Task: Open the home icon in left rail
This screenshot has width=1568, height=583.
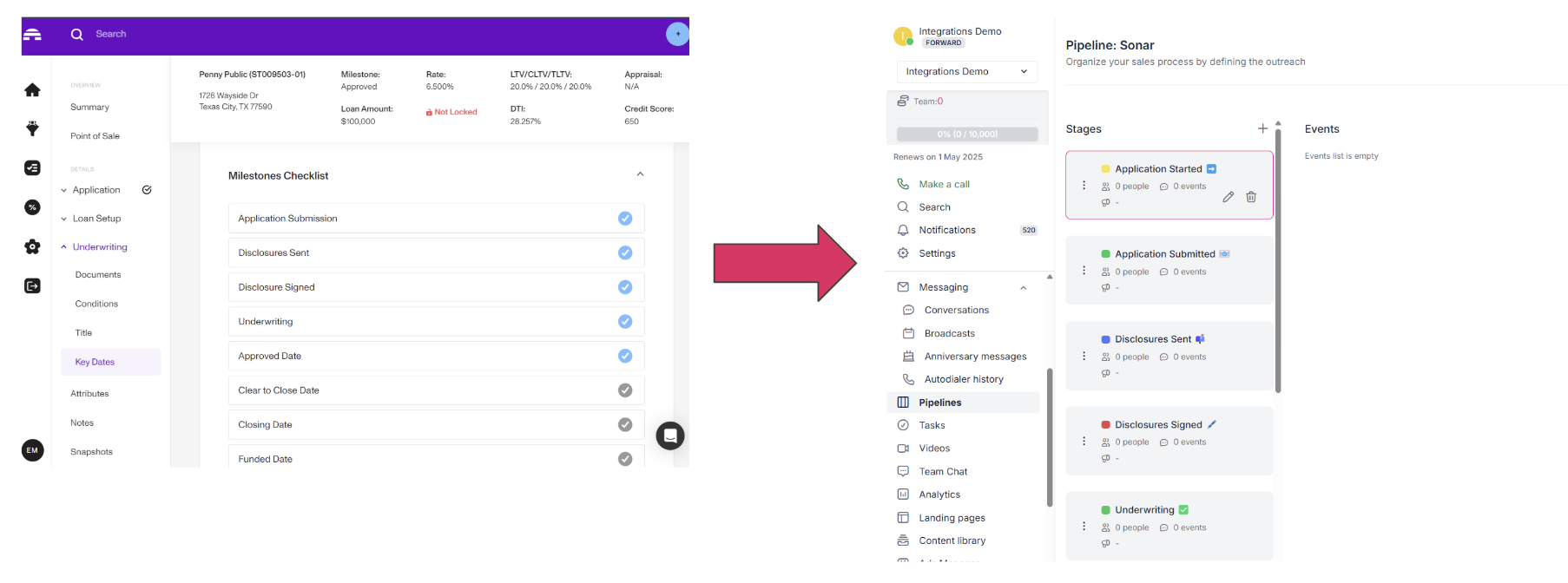Action: click(32, 90)
